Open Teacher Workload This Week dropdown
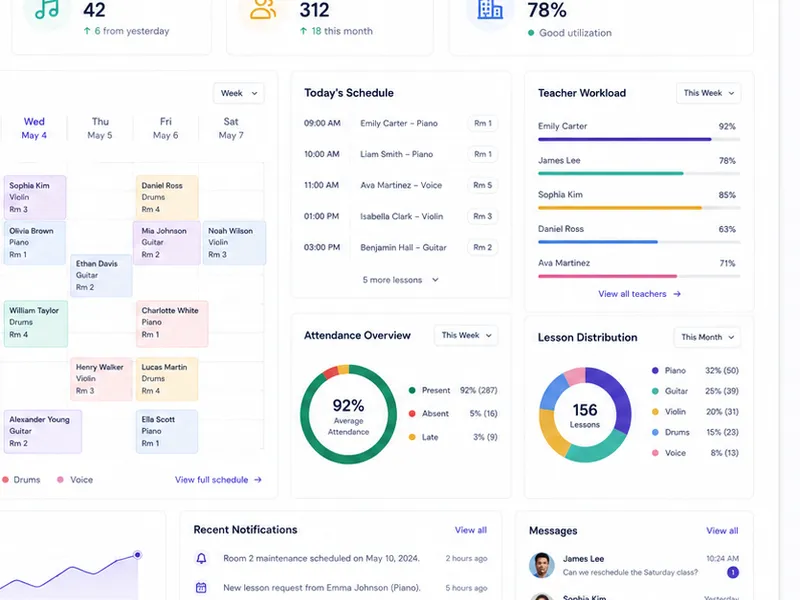Image resolution: width=800 pixels, height=600 pixels. point(709,93)
